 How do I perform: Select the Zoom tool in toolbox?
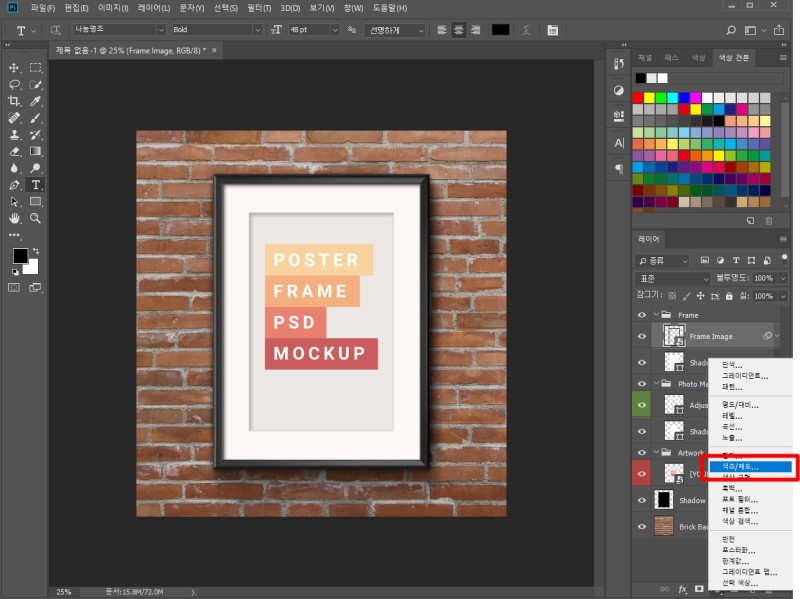(36, 218)
